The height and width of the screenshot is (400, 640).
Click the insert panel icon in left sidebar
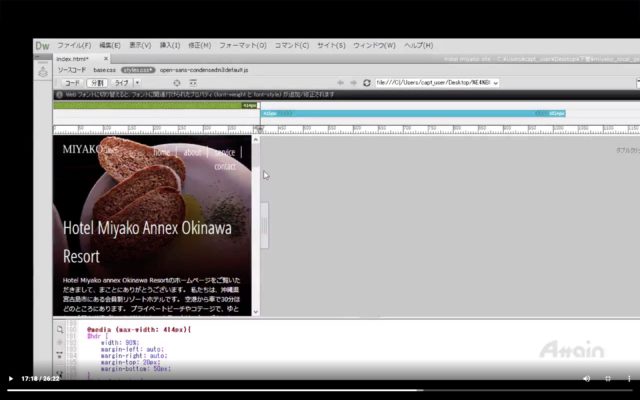[x=43, y=72]
